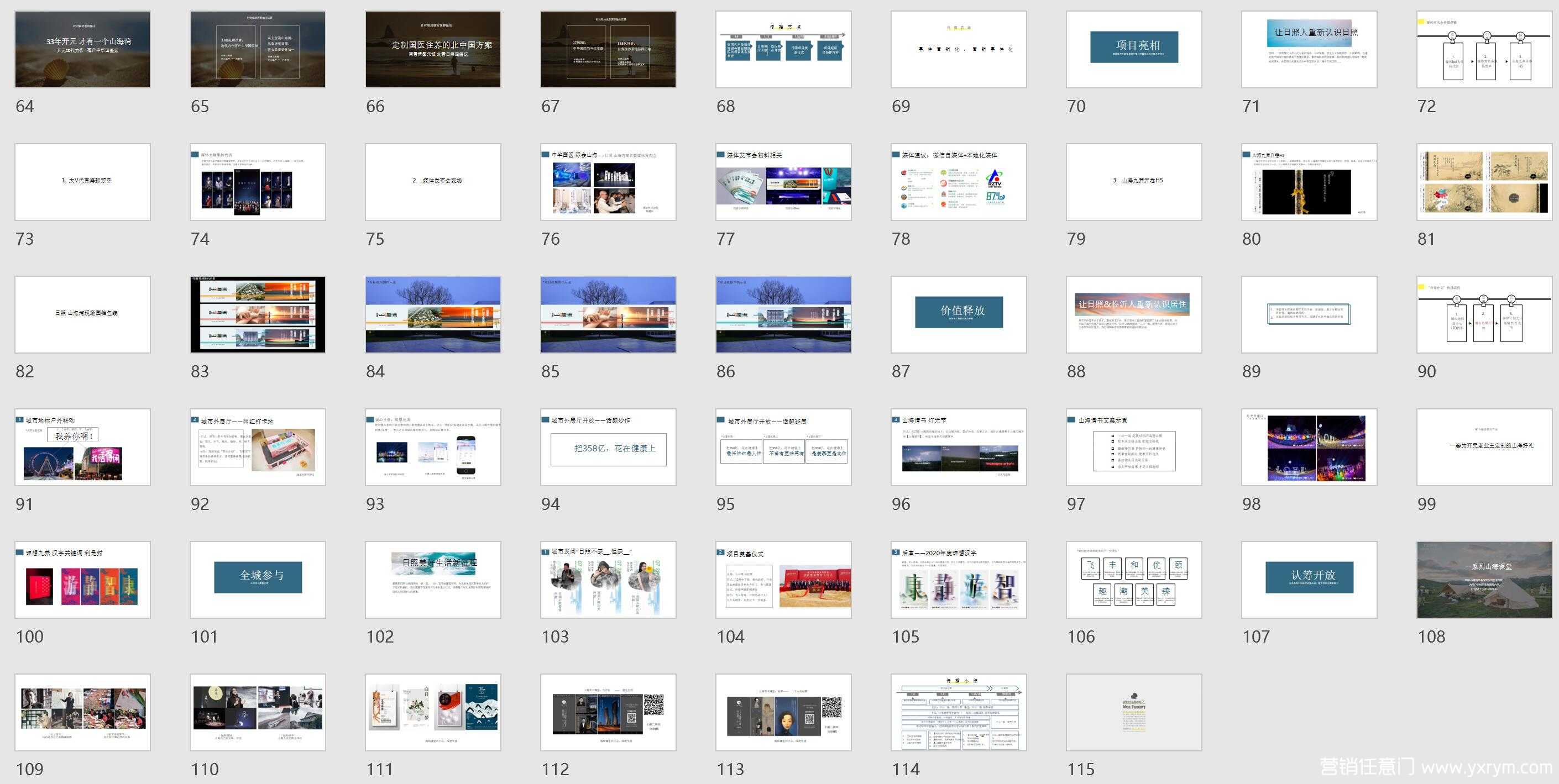The width and height of the screenshot is (1559, 784).
Task: Open slide 65 dark two-box thumbnail
Action: pyautogui.click(x=258, y=49)
